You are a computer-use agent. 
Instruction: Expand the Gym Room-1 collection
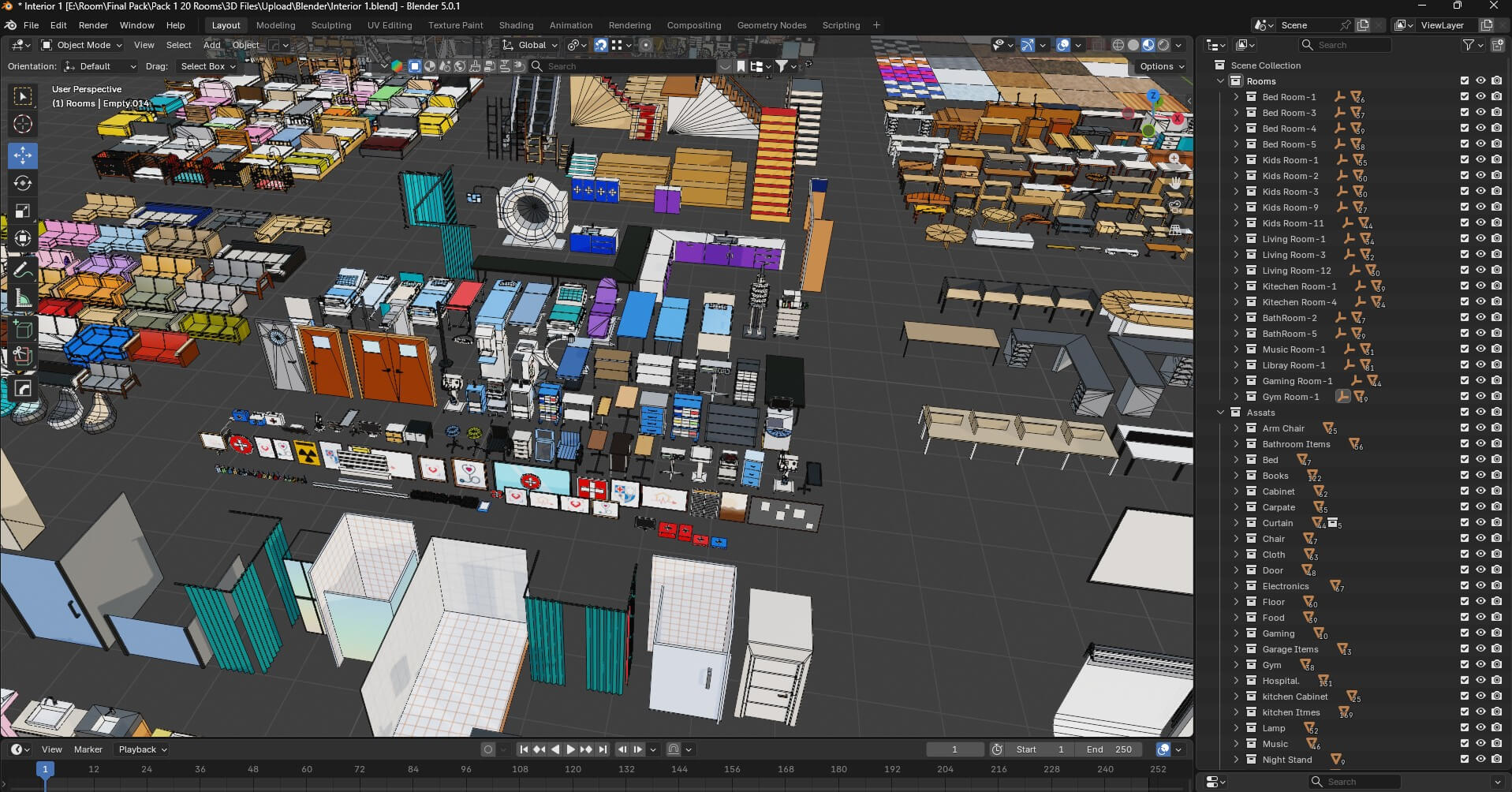1236,397
